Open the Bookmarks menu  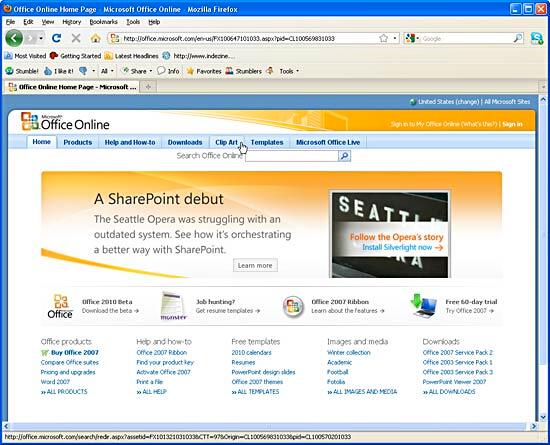coord(103,22)
